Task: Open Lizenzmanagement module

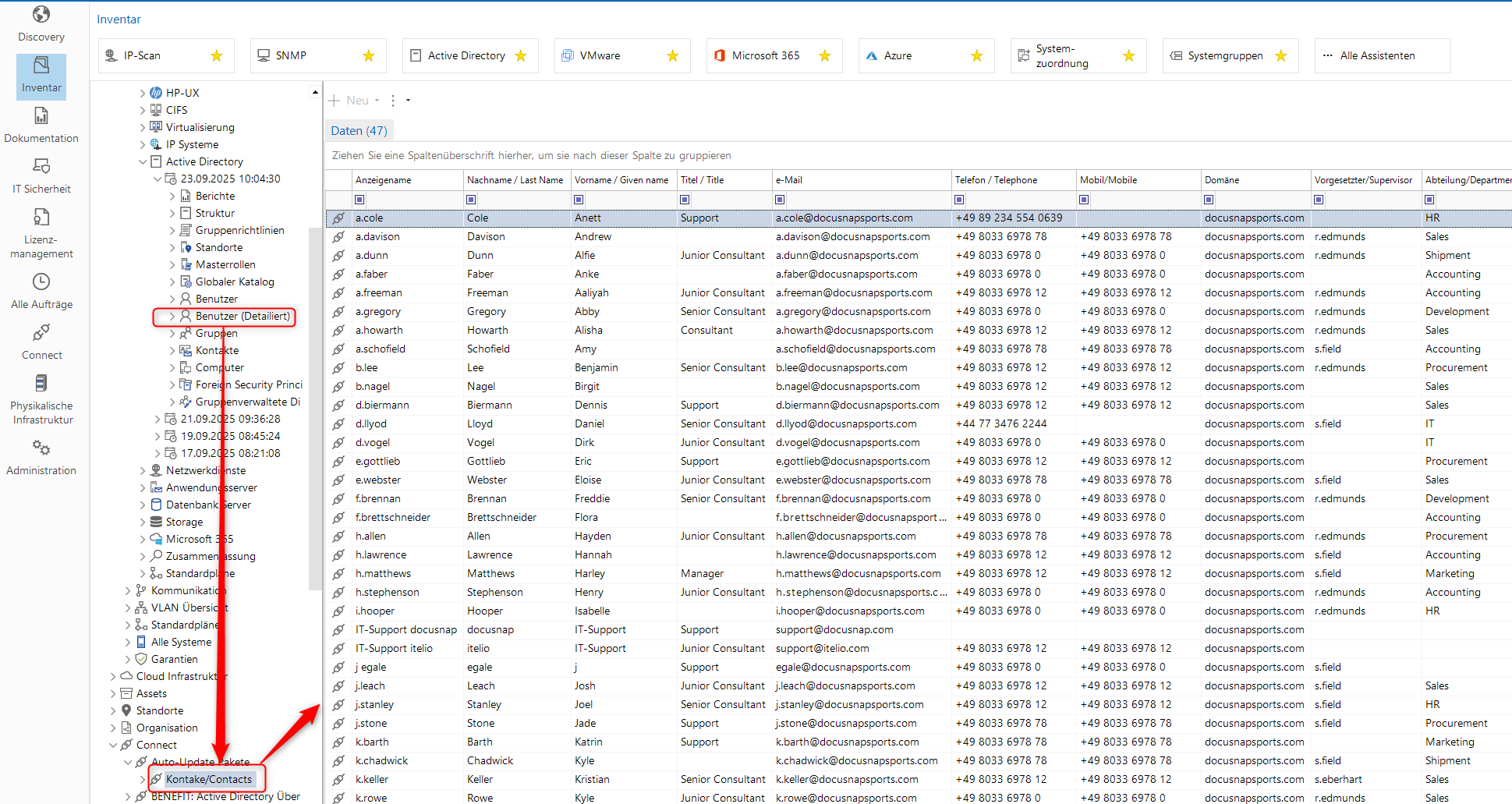Action: click(x=41, y=233)
